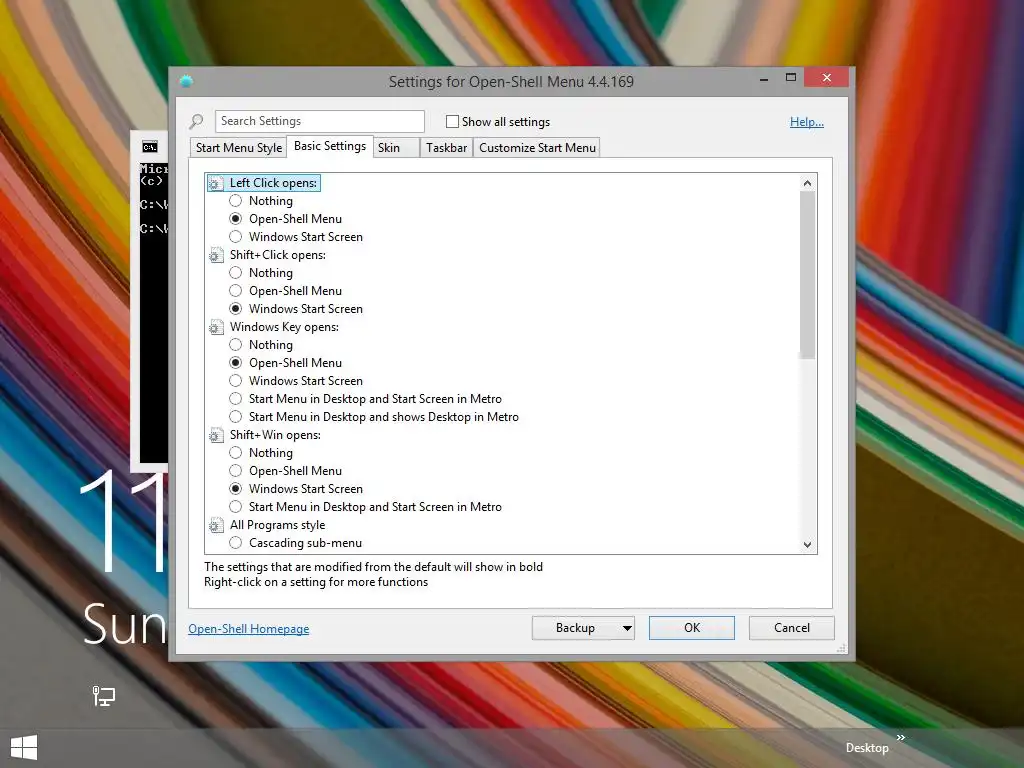This screenshot has height=768, width=1024.
Task: Select the Left Click opens heading
Action: click(x=273, y=183)
